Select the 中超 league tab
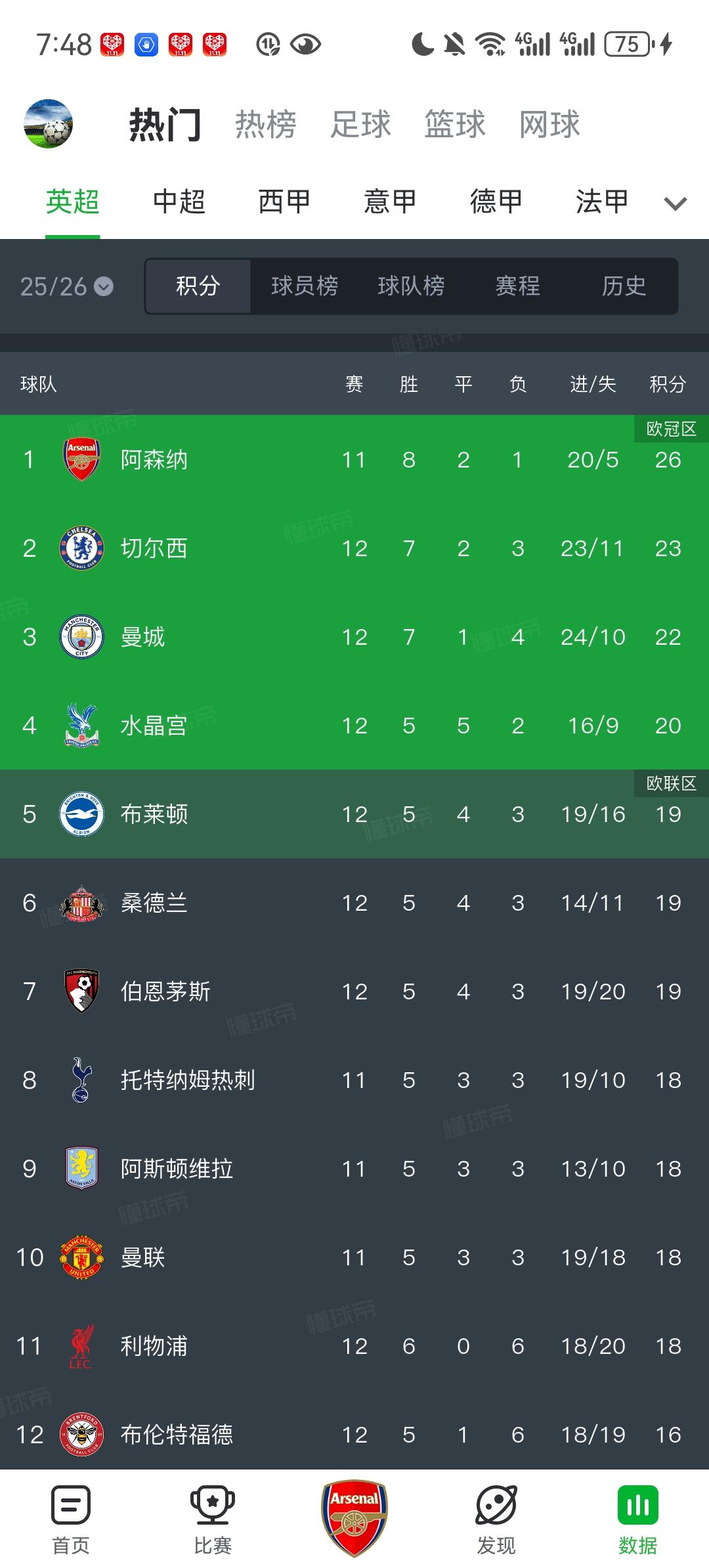Screen dimensions: 709x1568 (x=179, y=202)
